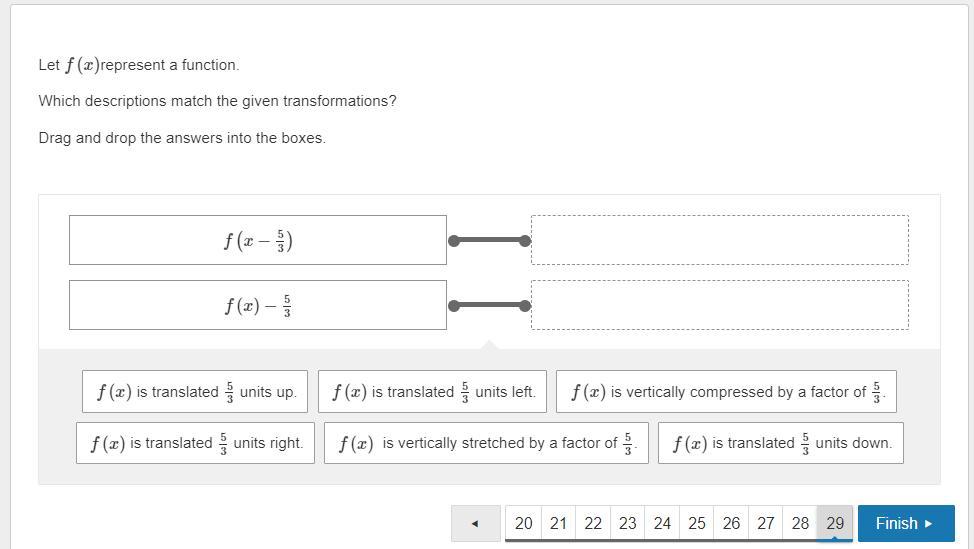
Task: Select the 'translated 5/3 units up' answer tile
Action: (x=195, y=392)
